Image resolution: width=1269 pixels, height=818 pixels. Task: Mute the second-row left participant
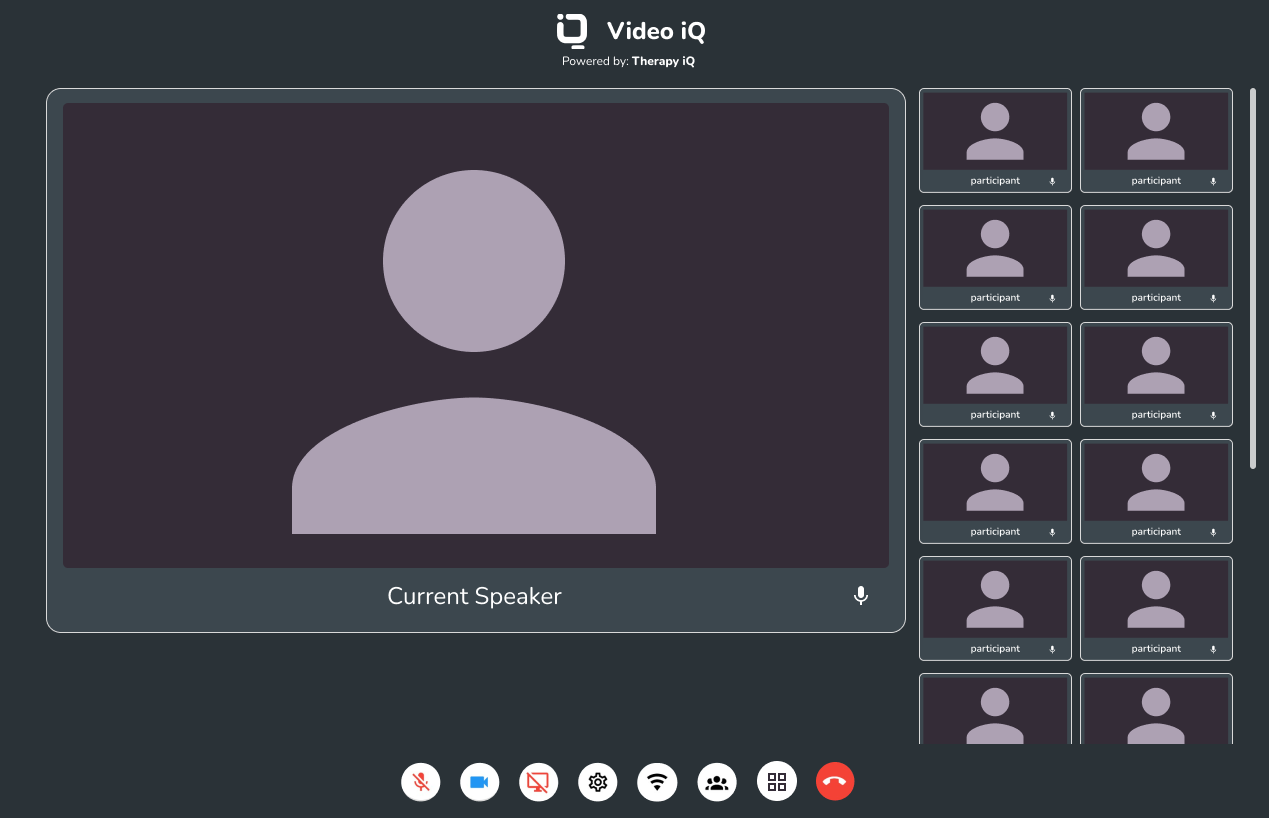pos(1051,298)
